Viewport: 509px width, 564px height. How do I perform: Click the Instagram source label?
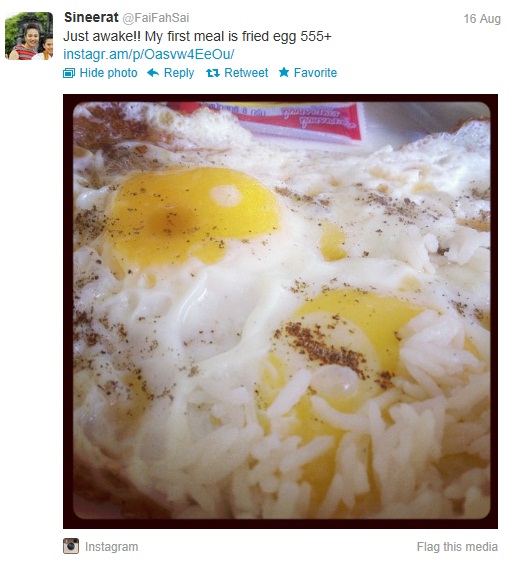click(112, 547)
